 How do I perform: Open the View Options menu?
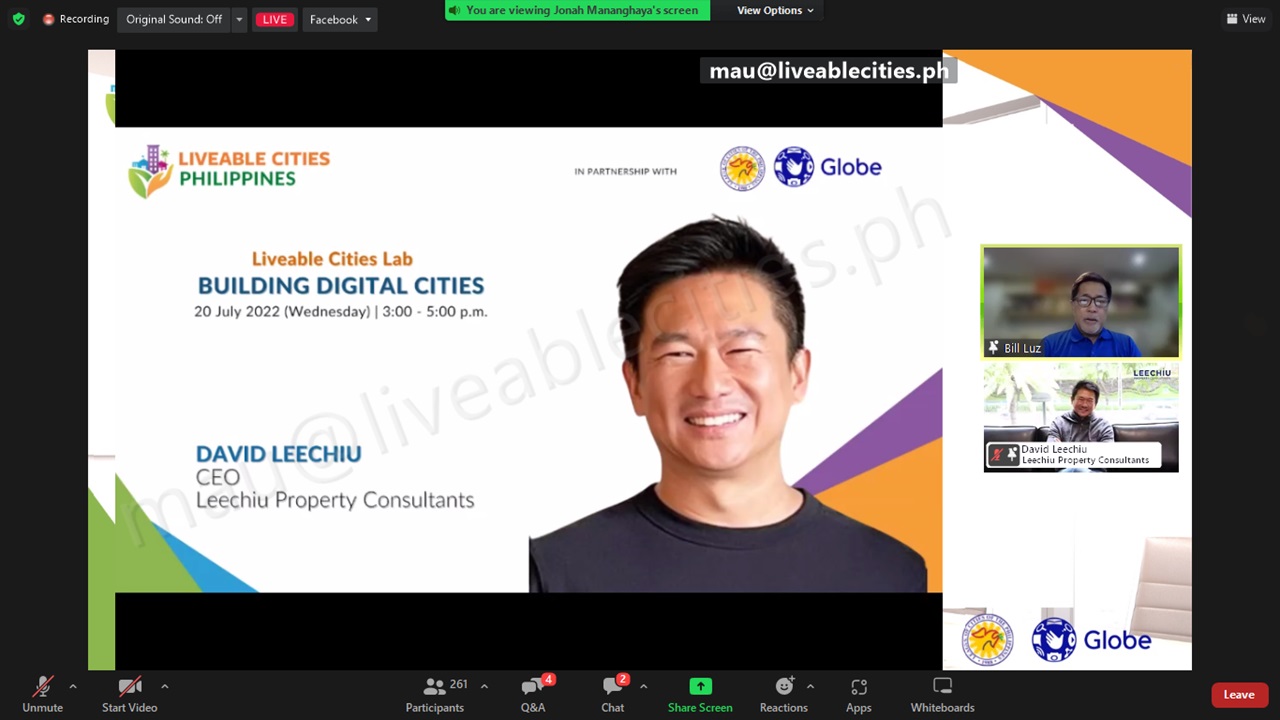point(775,10)
